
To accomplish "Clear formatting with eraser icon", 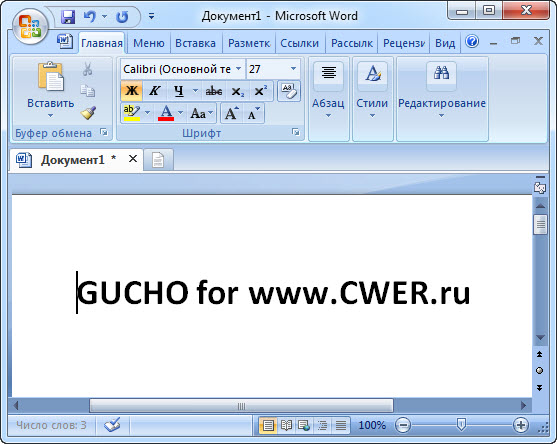I will 288,91.
